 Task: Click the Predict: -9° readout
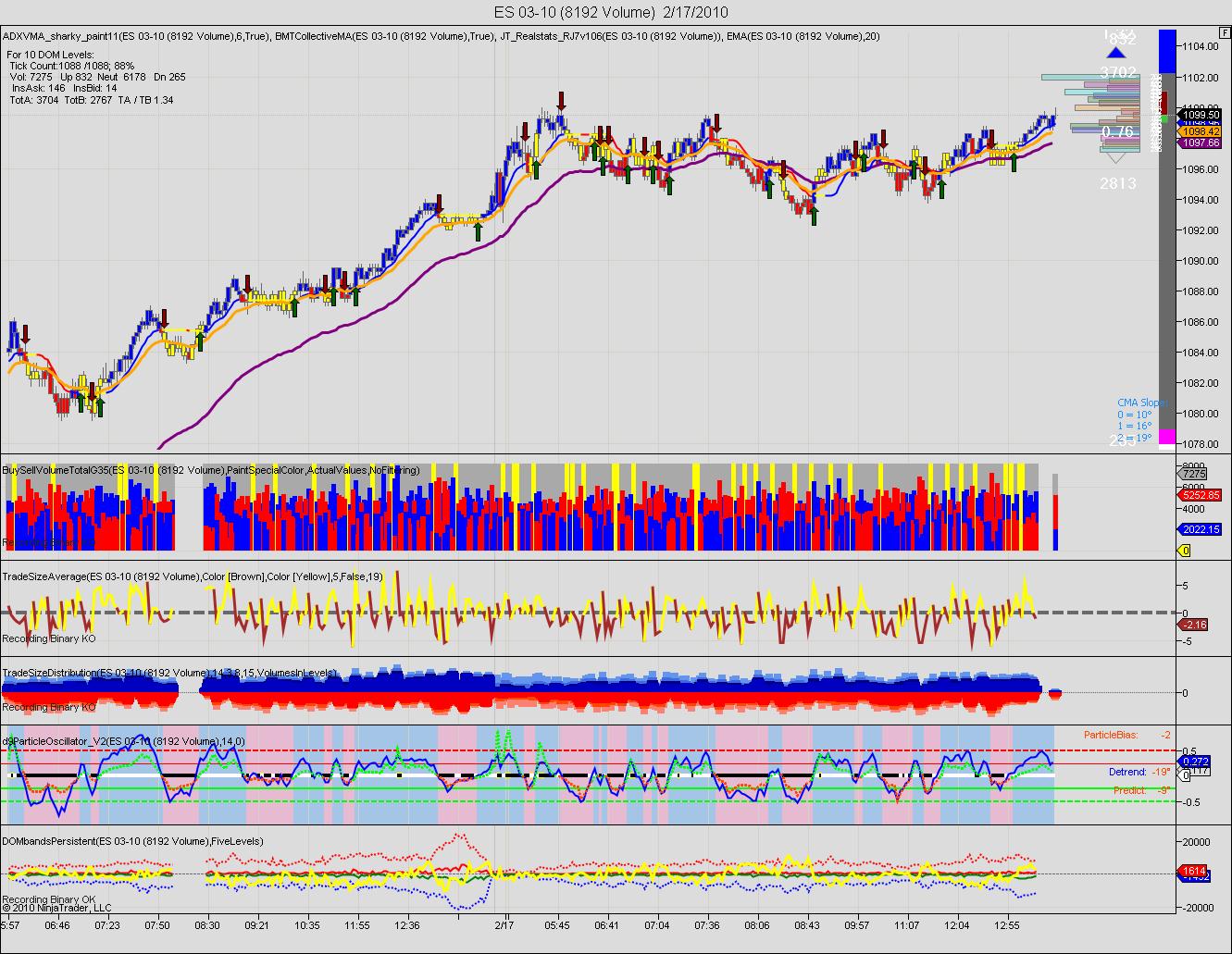coord(1141,790)
